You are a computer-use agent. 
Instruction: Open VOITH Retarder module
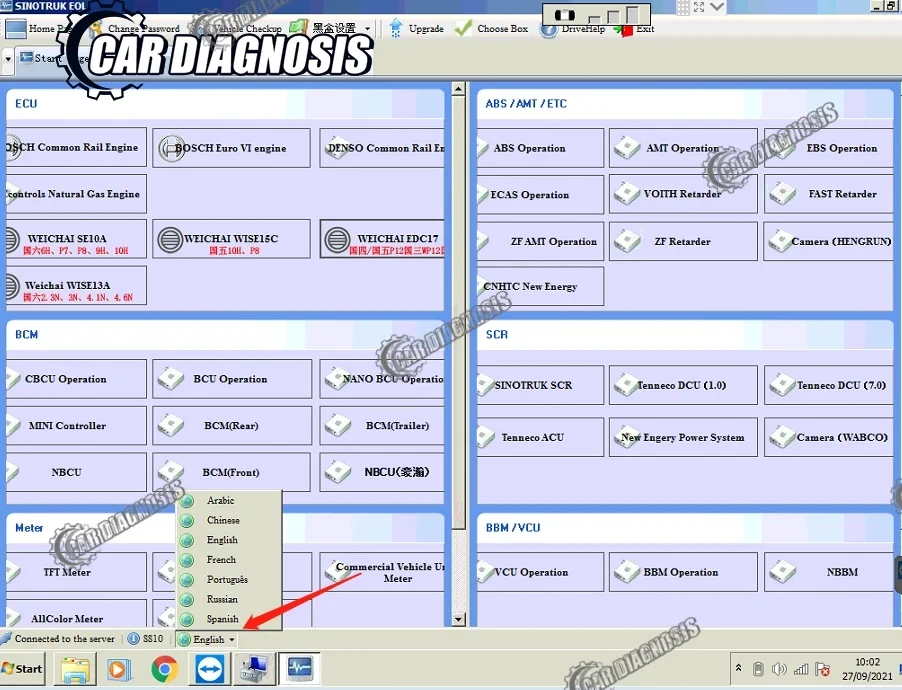pyautogui.click(x=683, y=195)
